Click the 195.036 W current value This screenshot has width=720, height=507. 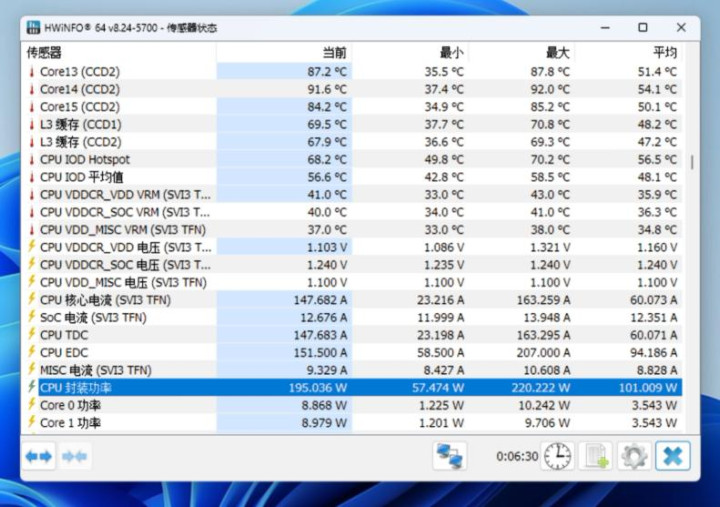318,388
